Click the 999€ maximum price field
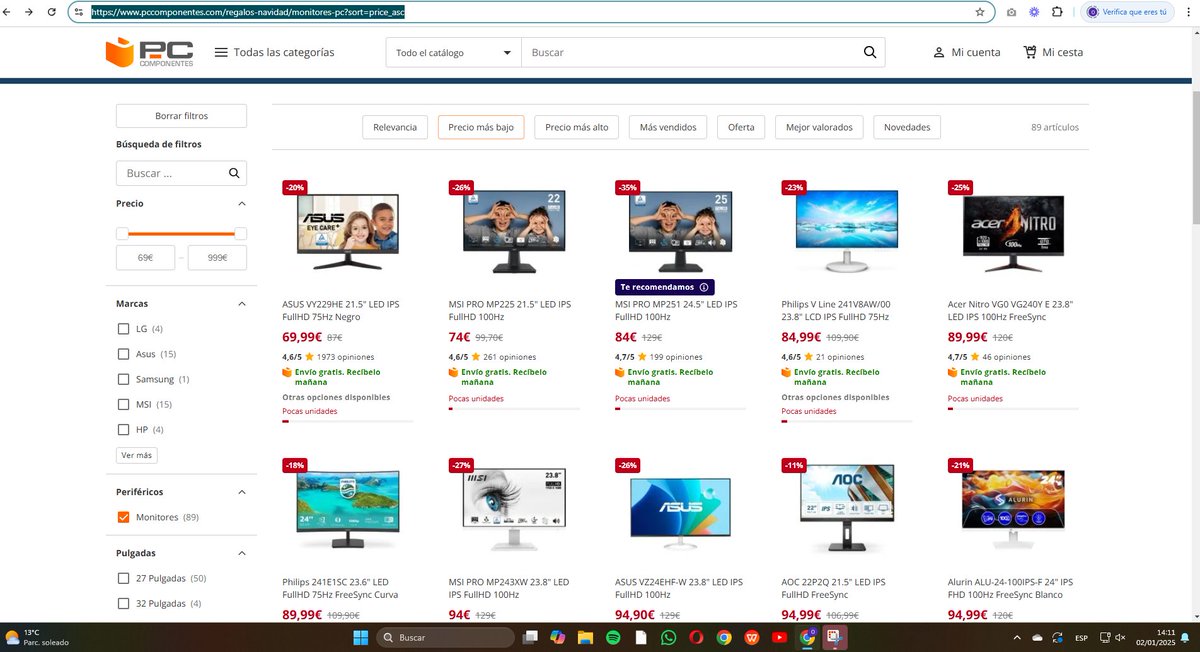 [x=217, y=258]
